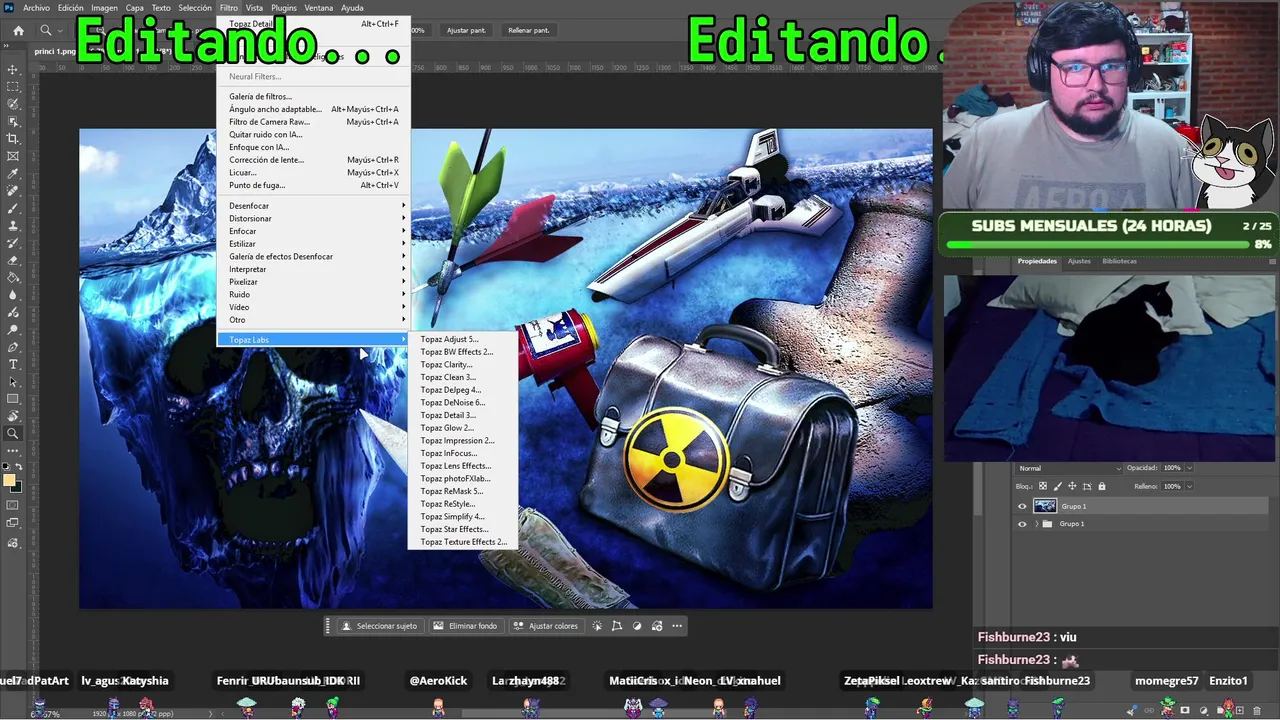Expand the Pixelizar submenu
This screenshot has width=1280, height=720.
(x=313, y=282)
